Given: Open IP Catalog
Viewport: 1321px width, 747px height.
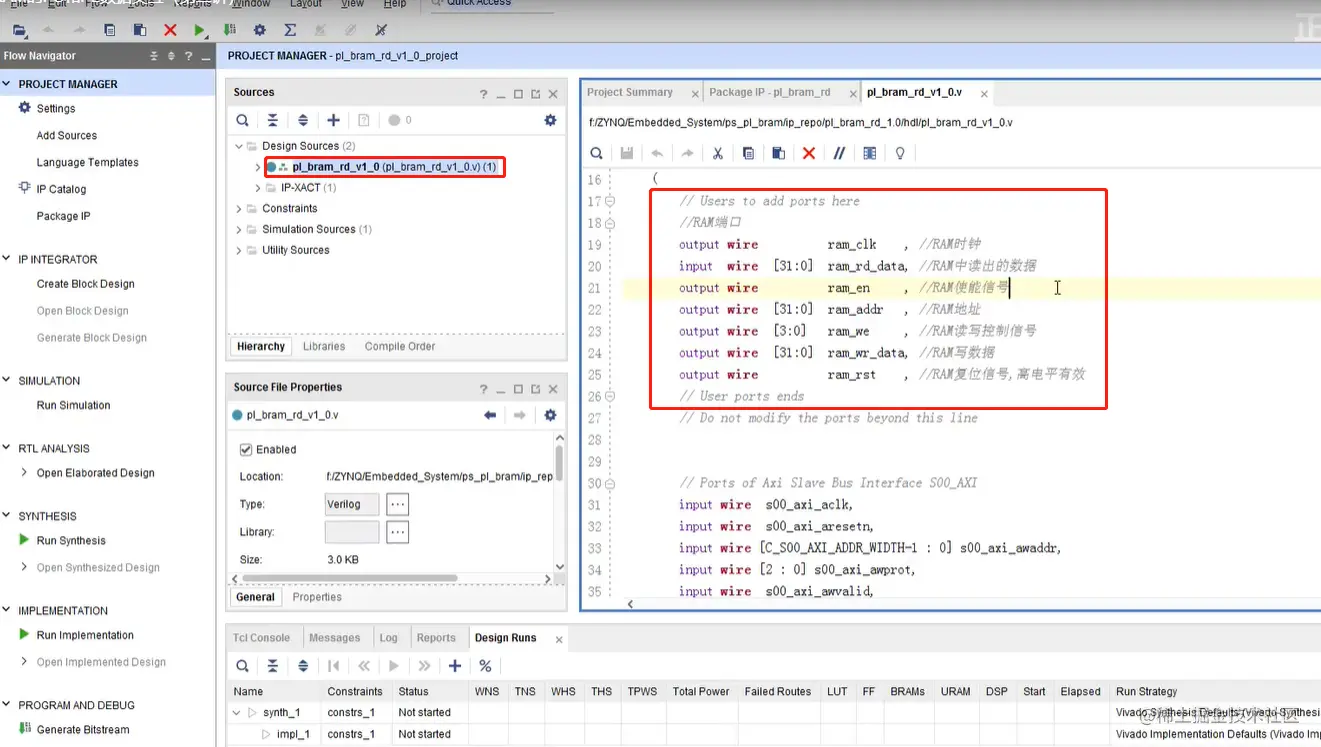Looking at the screenshot, I should pyautogui.click(x=61, y=189).
